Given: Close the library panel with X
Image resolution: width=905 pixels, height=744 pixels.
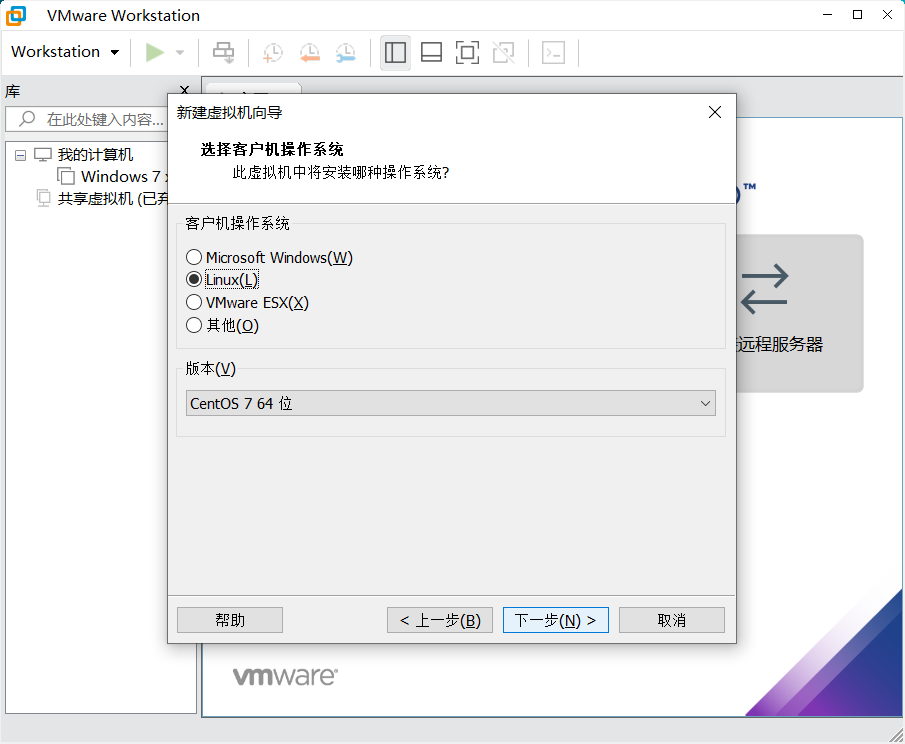Looking at the screenshot, I should coord(185,89).
